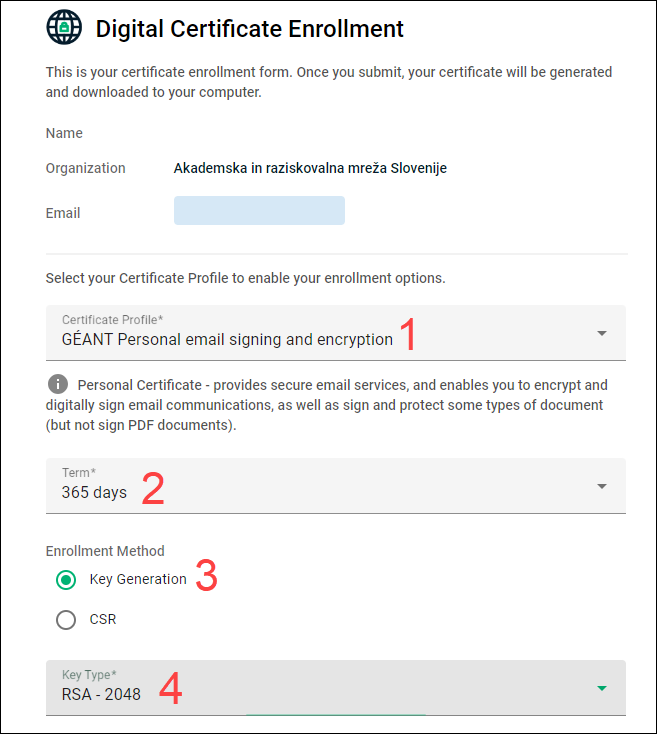This screenshot has width=657, height=734.
Task: Open the Certificate Profile dropdown
Action: [336, 333]
